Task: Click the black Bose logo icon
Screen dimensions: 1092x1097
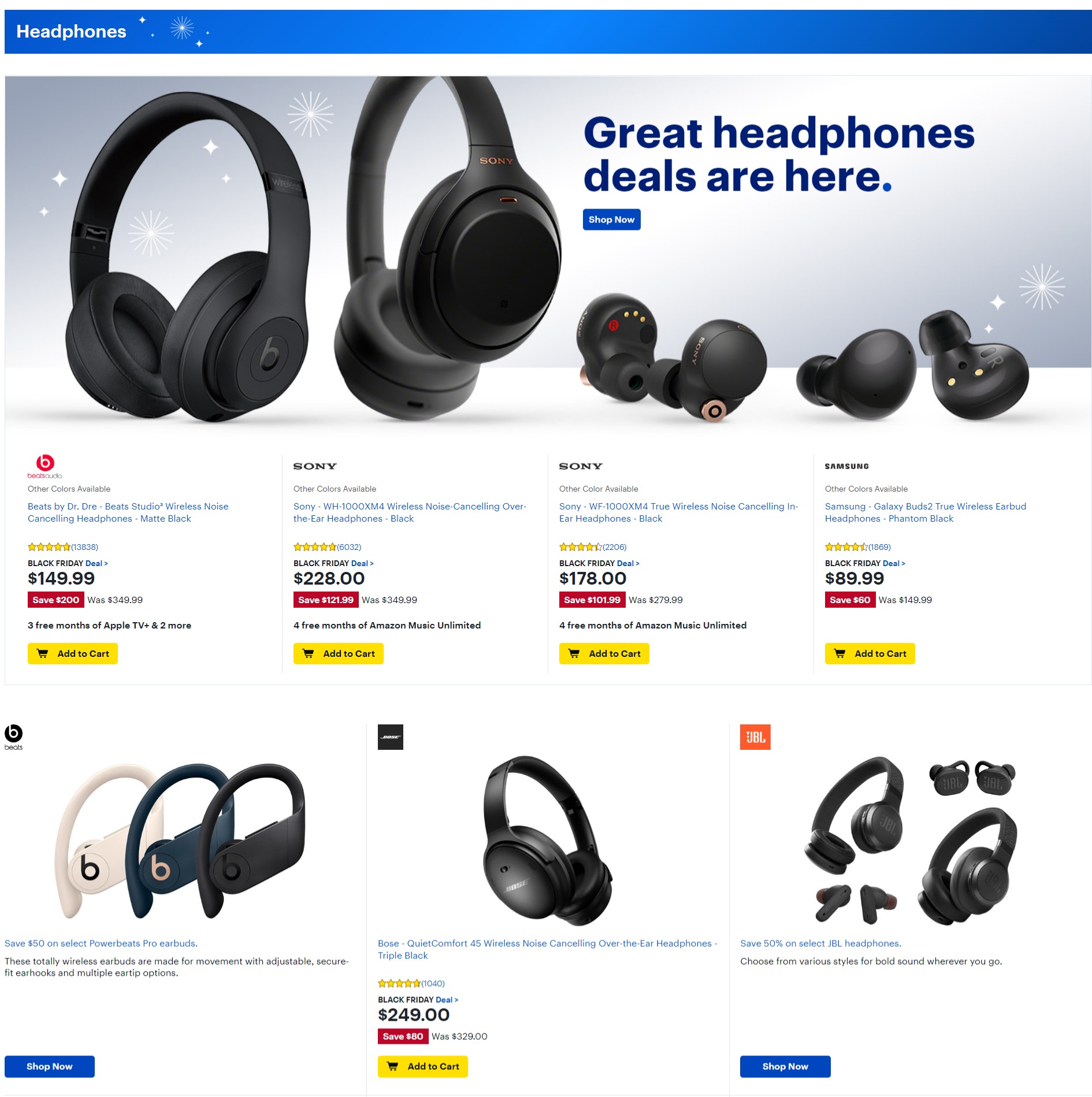Action: (391, 737)
